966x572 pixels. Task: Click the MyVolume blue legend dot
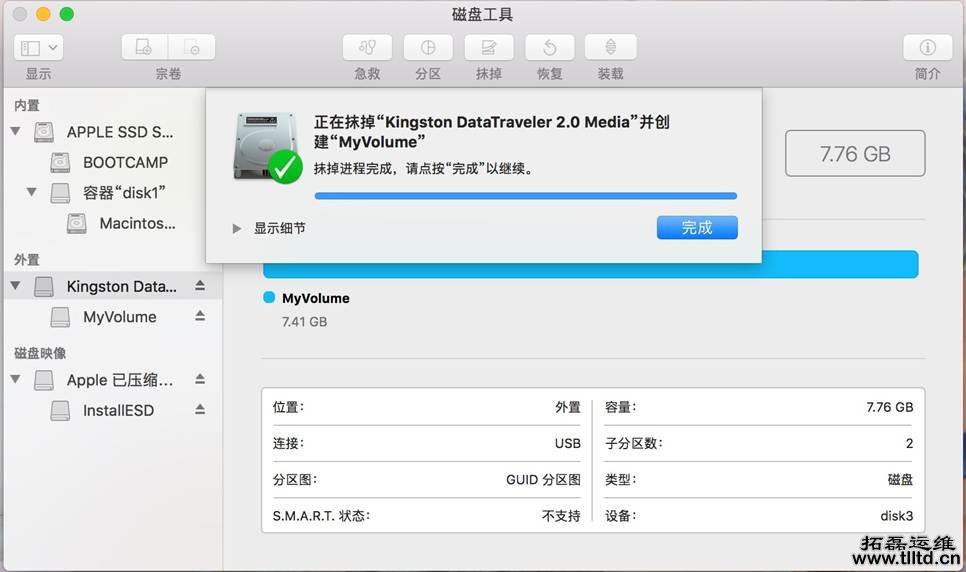[x=269, y=298]
